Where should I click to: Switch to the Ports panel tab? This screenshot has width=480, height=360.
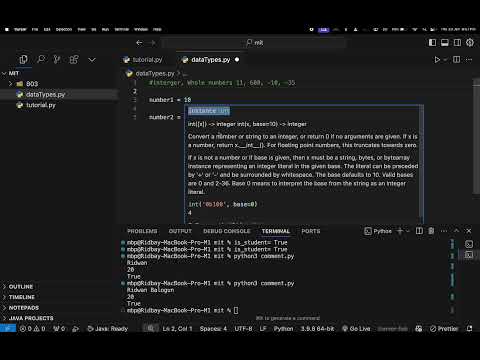[x=311, y=231]
